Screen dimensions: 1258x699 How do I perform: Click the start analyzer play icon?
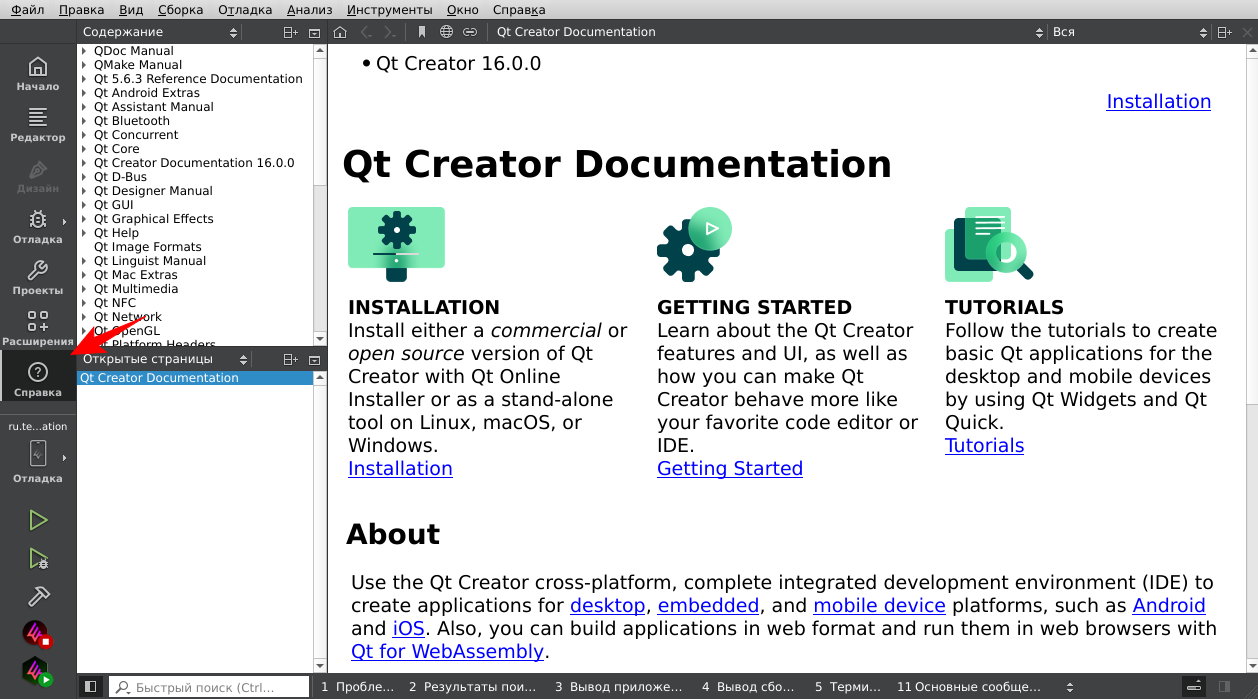pyautogui.click(x=37, y=671)
